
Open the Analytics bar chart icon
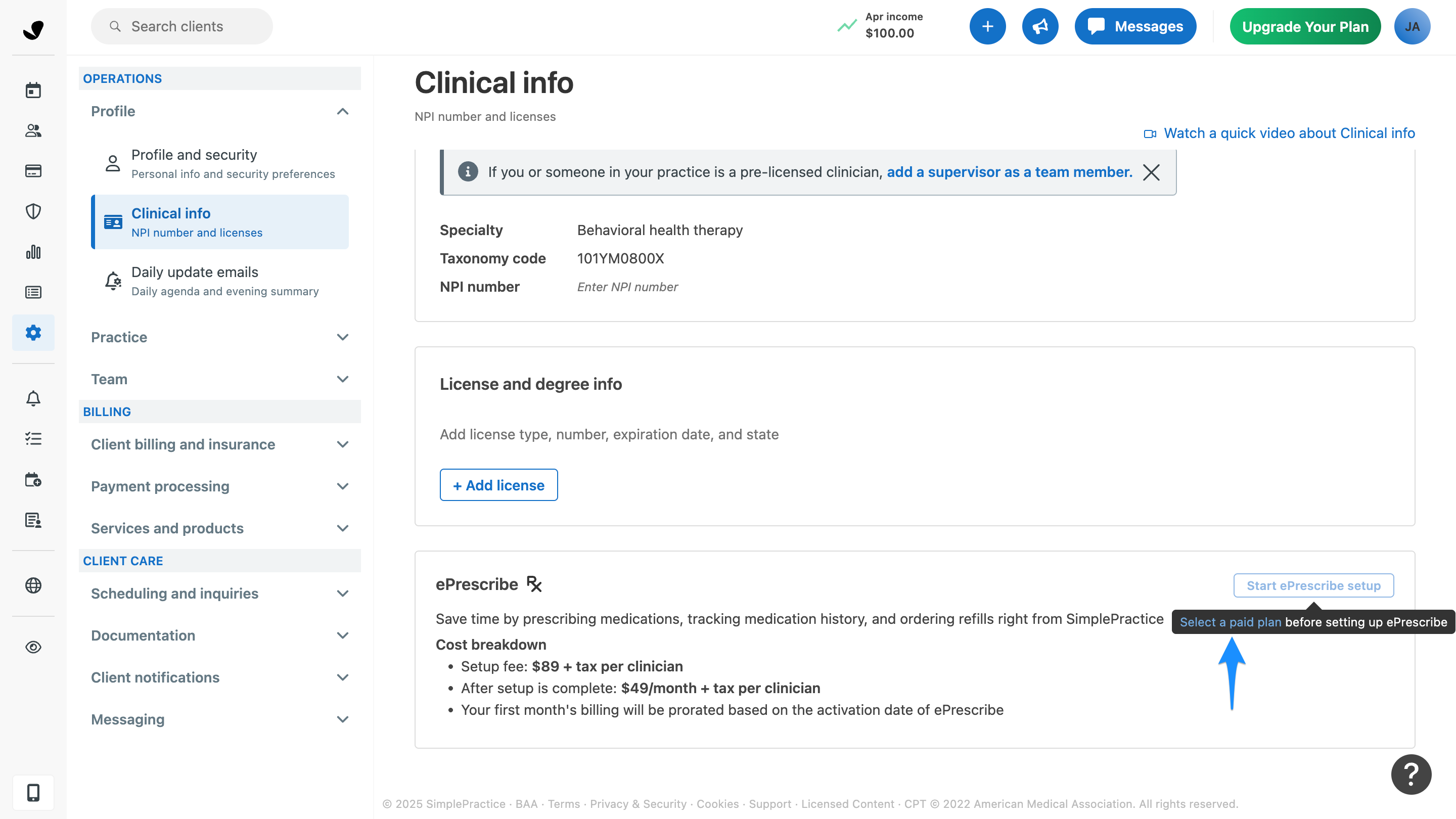pyautogui.click(x=33, y=252)
